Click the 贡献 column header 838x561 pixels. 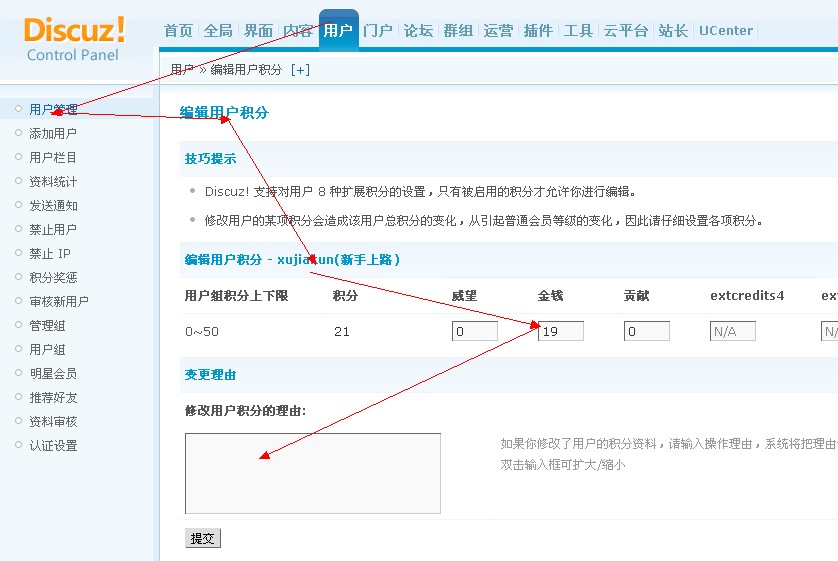click(637, 295)
